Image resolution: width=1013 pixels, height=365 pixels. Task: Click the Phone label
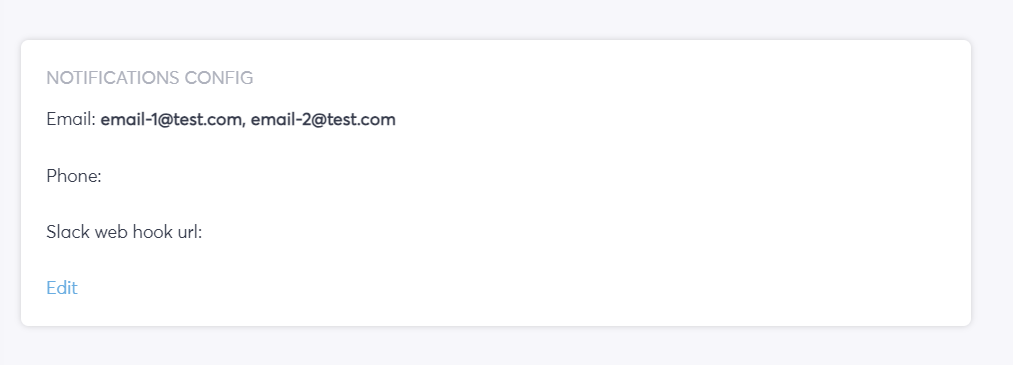click(x=74, y=176)
